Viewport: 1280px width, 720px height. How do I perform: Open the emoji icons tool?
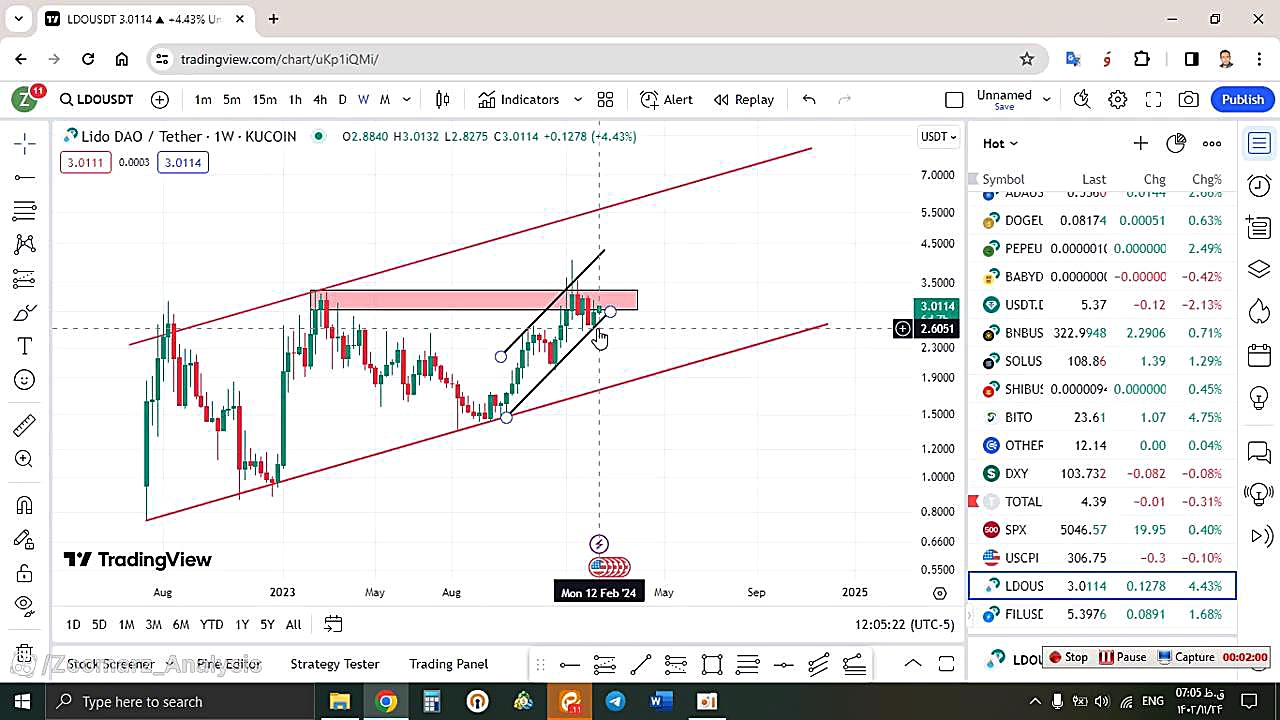(x=25, y=380)
